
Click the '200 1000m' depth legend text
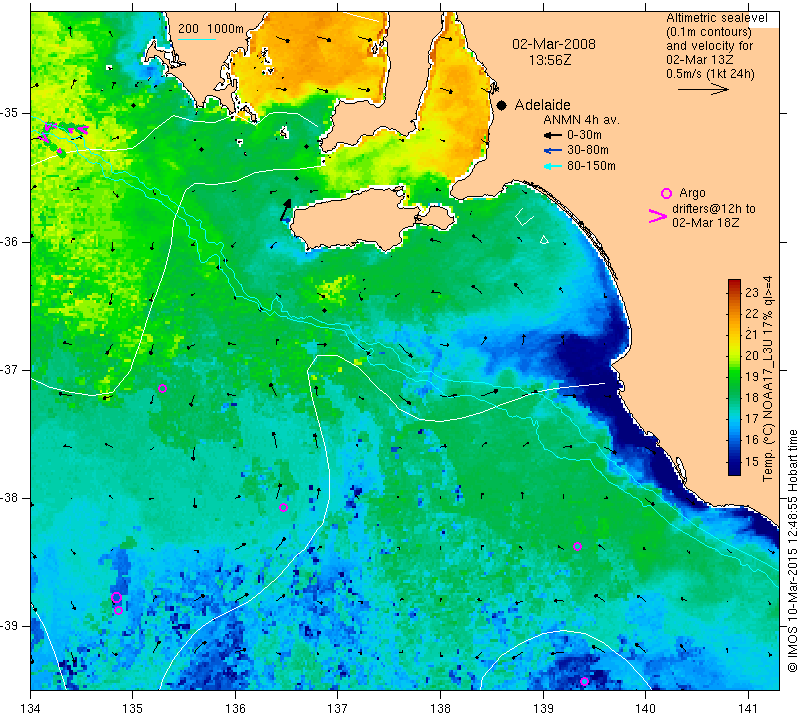(211, 29)
